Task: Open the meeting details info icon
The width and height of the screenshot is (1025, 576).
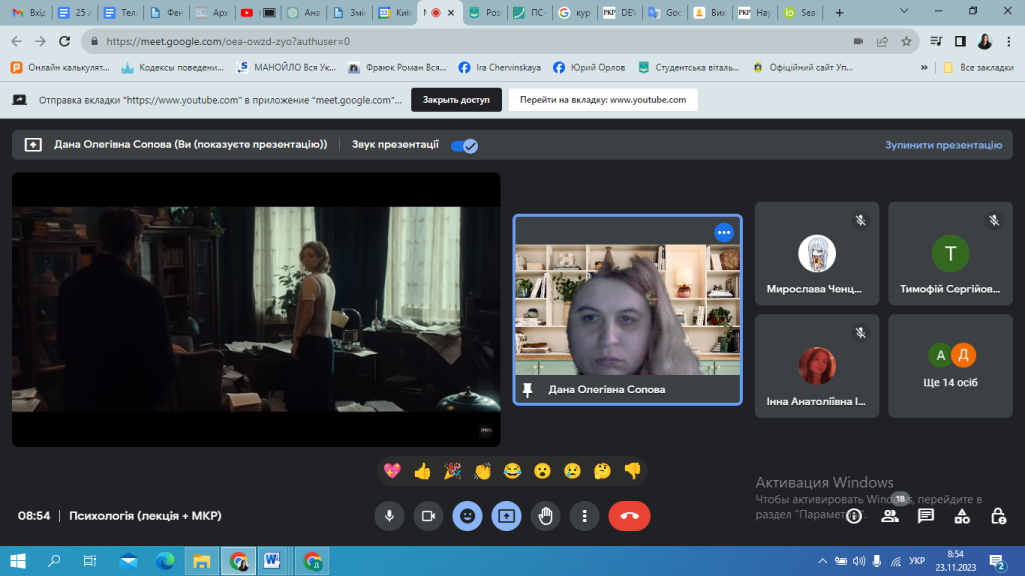Action: 854,516
